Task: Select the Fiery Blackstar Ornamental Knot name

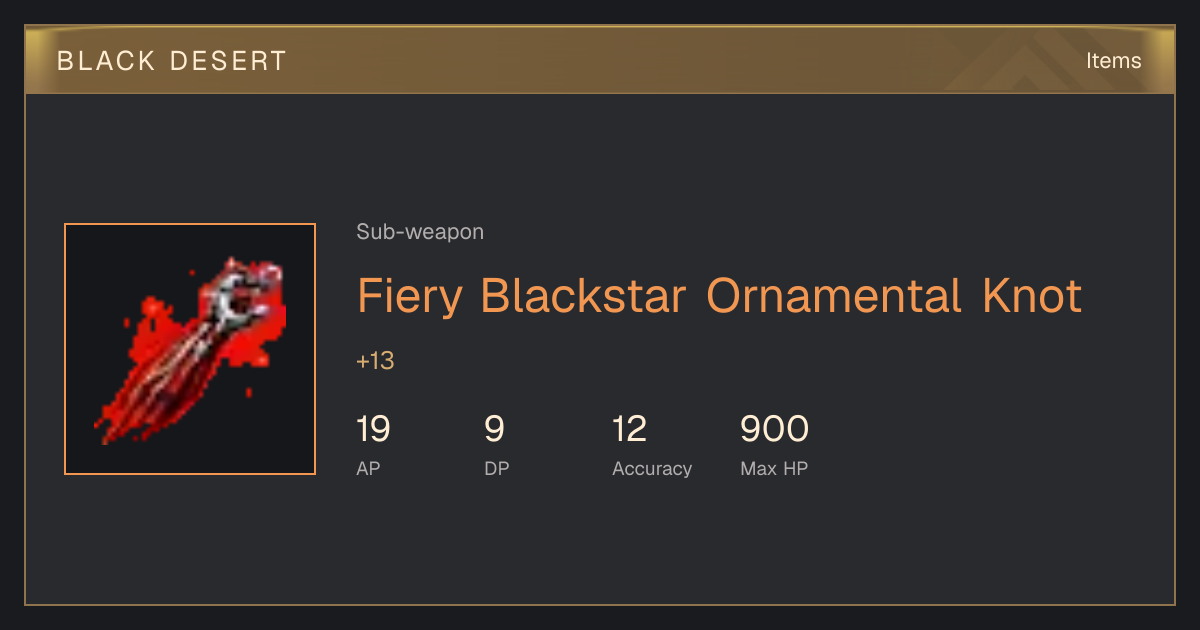Action: point(720,297)
